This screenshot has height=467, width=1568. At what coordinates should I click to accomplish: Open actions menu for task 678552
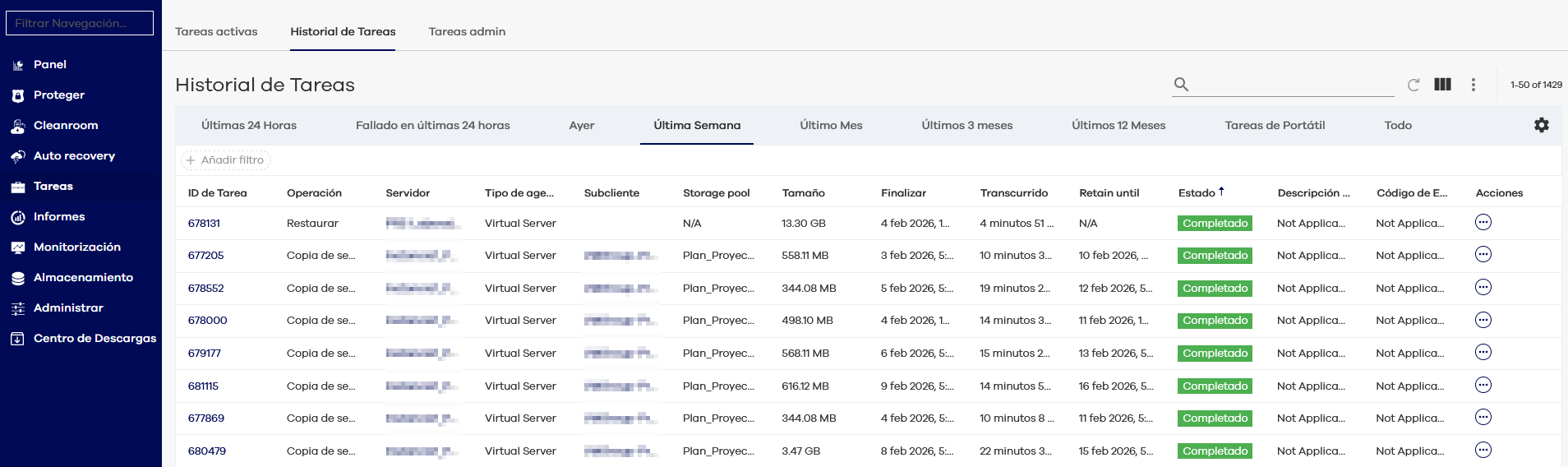coord(1483,288)
